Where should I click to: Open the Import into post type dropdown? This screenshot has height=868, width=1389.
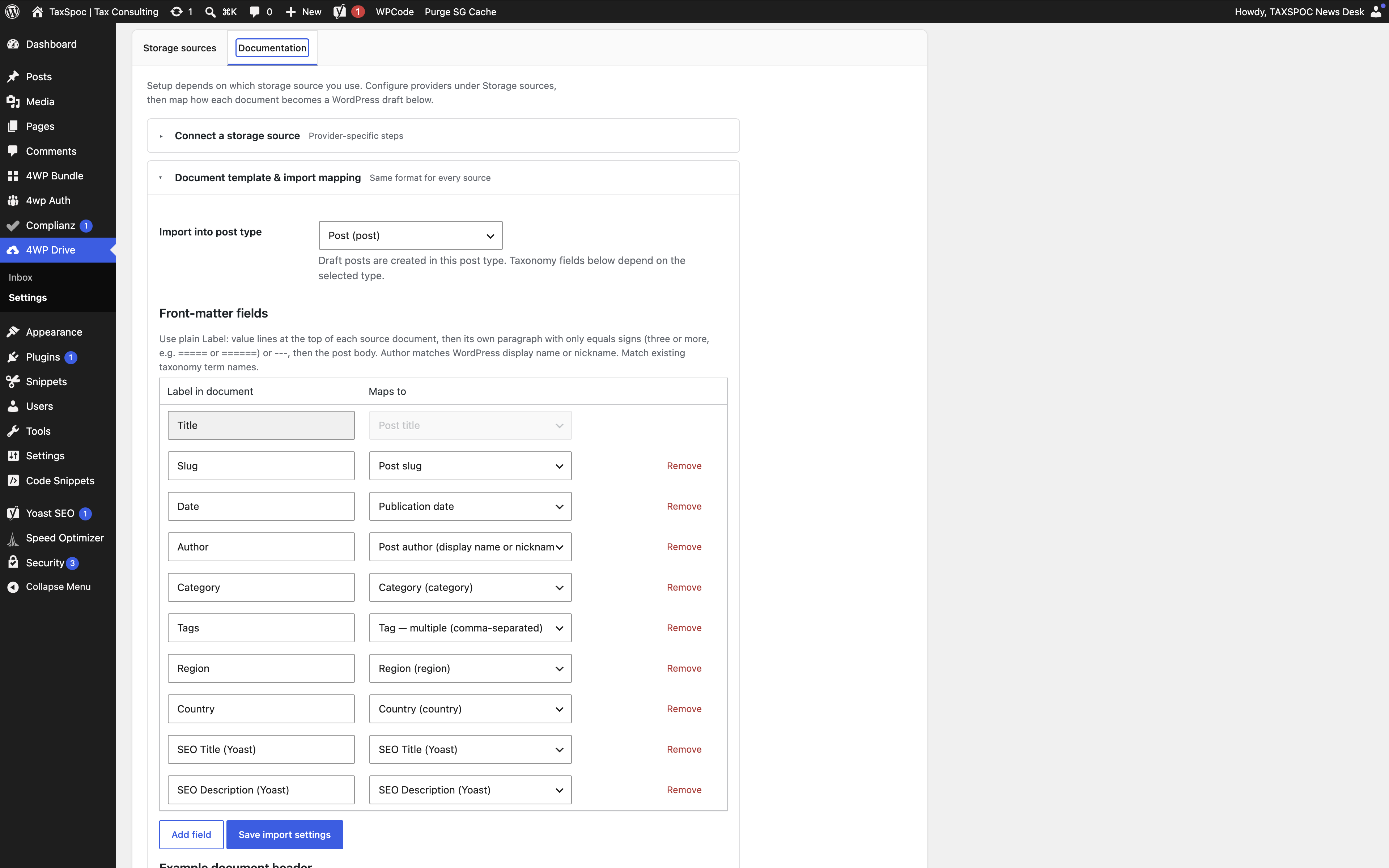point(411,235)
